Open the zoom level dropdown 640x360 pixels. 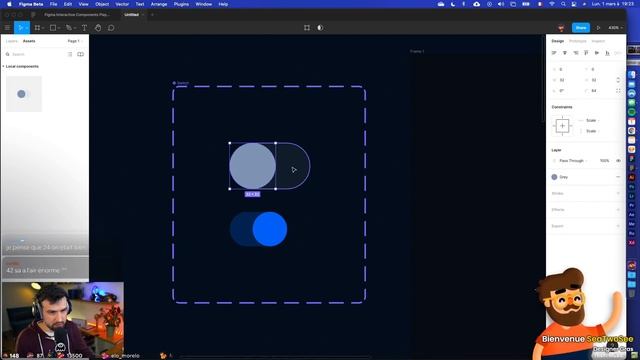[x=616, y=28]
